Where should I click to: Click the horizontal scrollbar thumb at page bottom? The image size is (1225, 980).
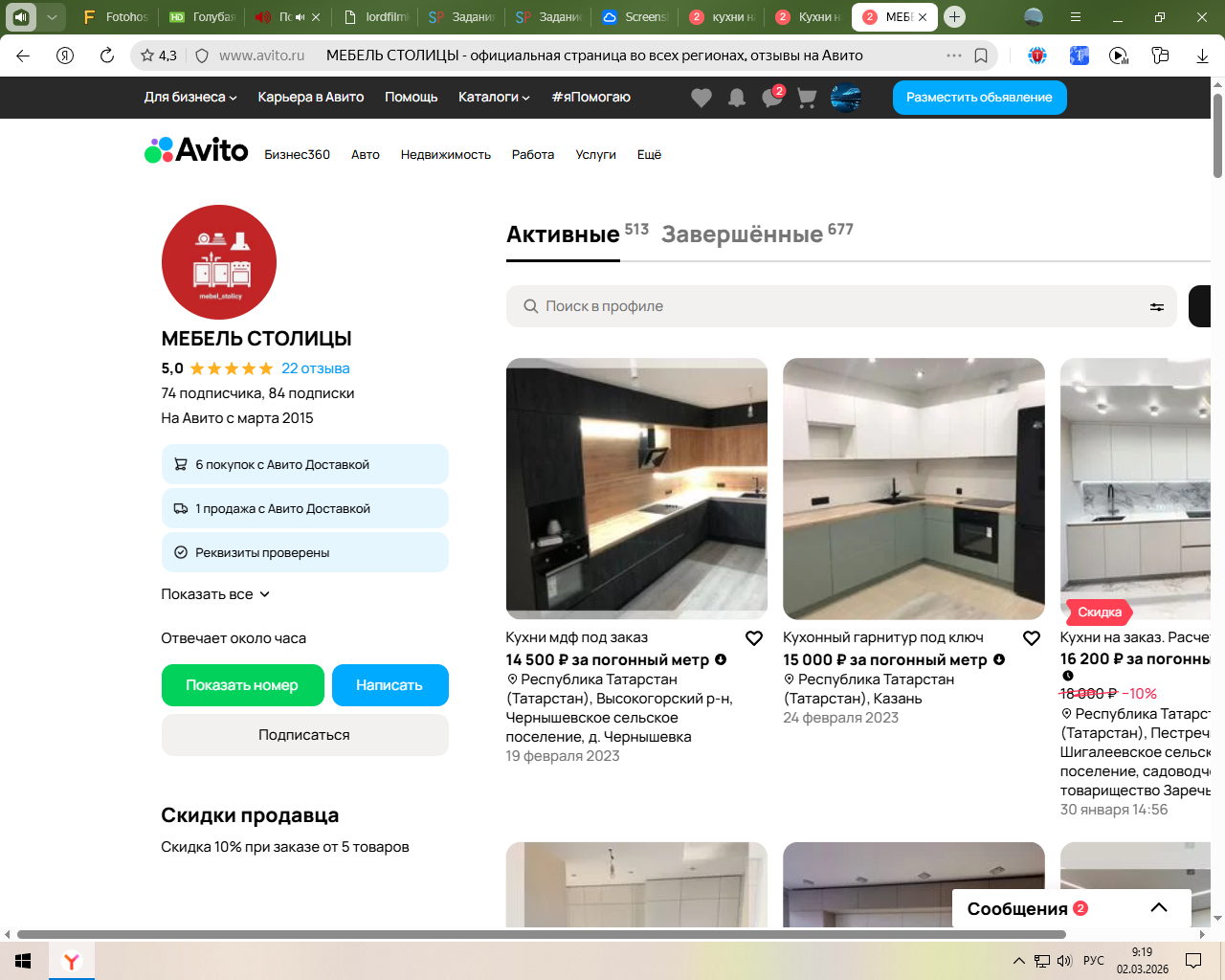(542, 934)
